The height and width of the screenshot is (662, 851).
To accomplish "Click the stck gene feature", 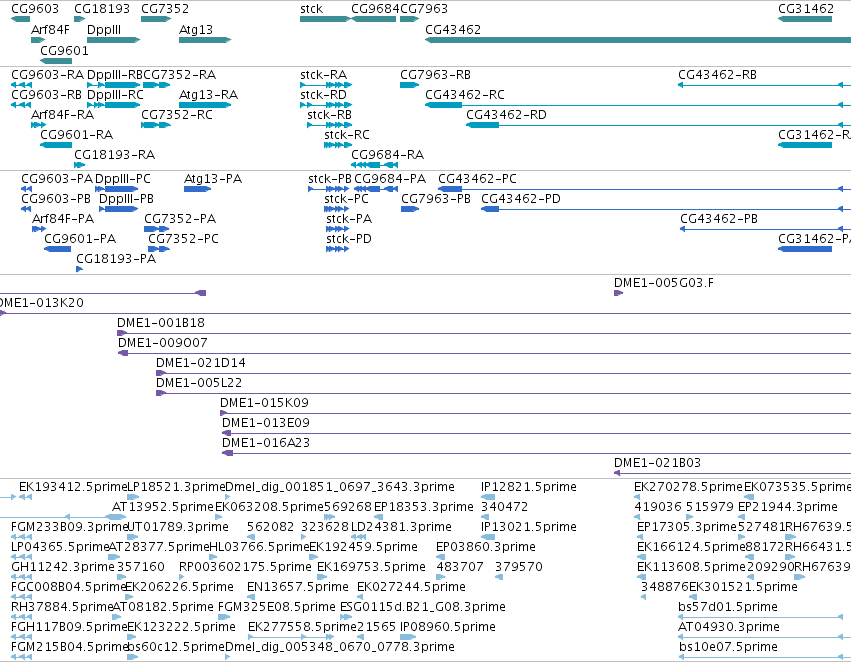I will [325, 19].
